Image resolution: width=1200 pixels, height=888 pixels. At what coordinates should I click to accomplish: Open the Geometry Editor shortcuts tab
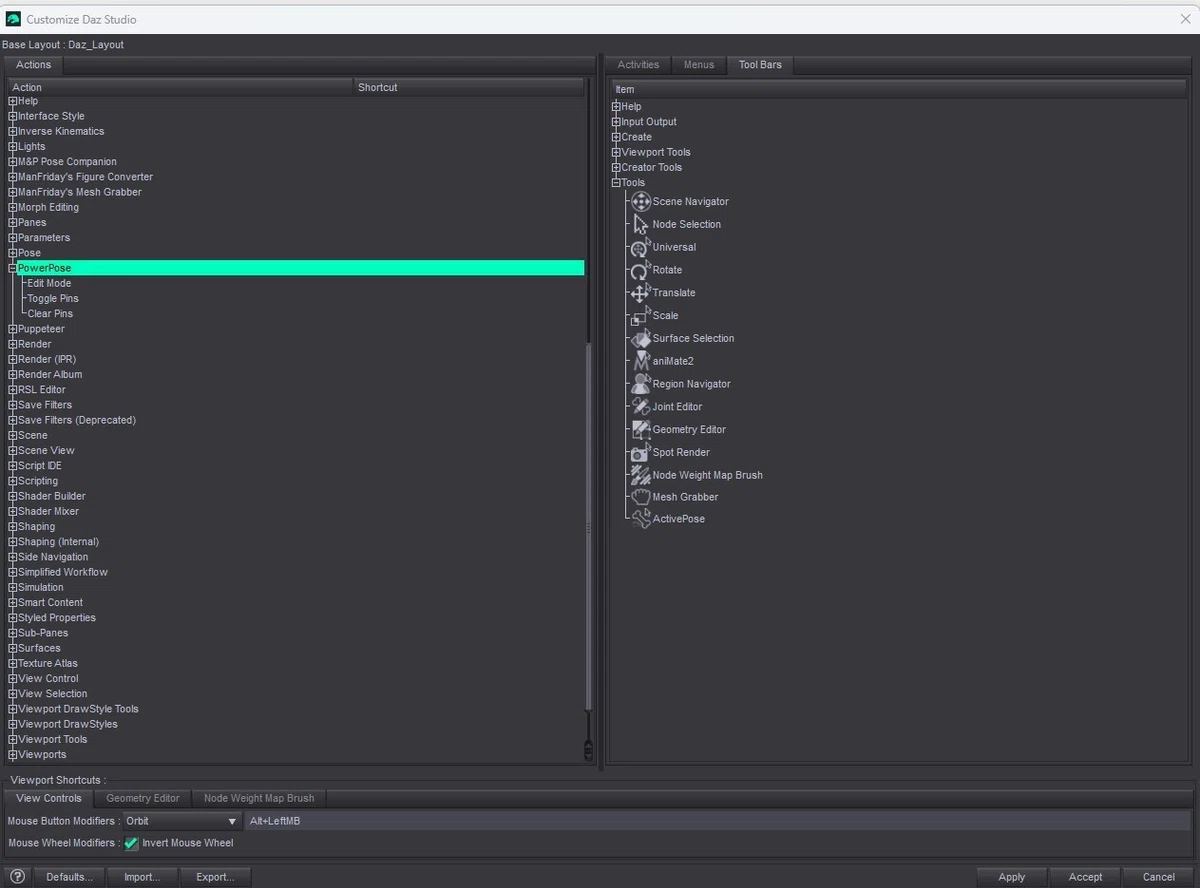tap(143, 798)
